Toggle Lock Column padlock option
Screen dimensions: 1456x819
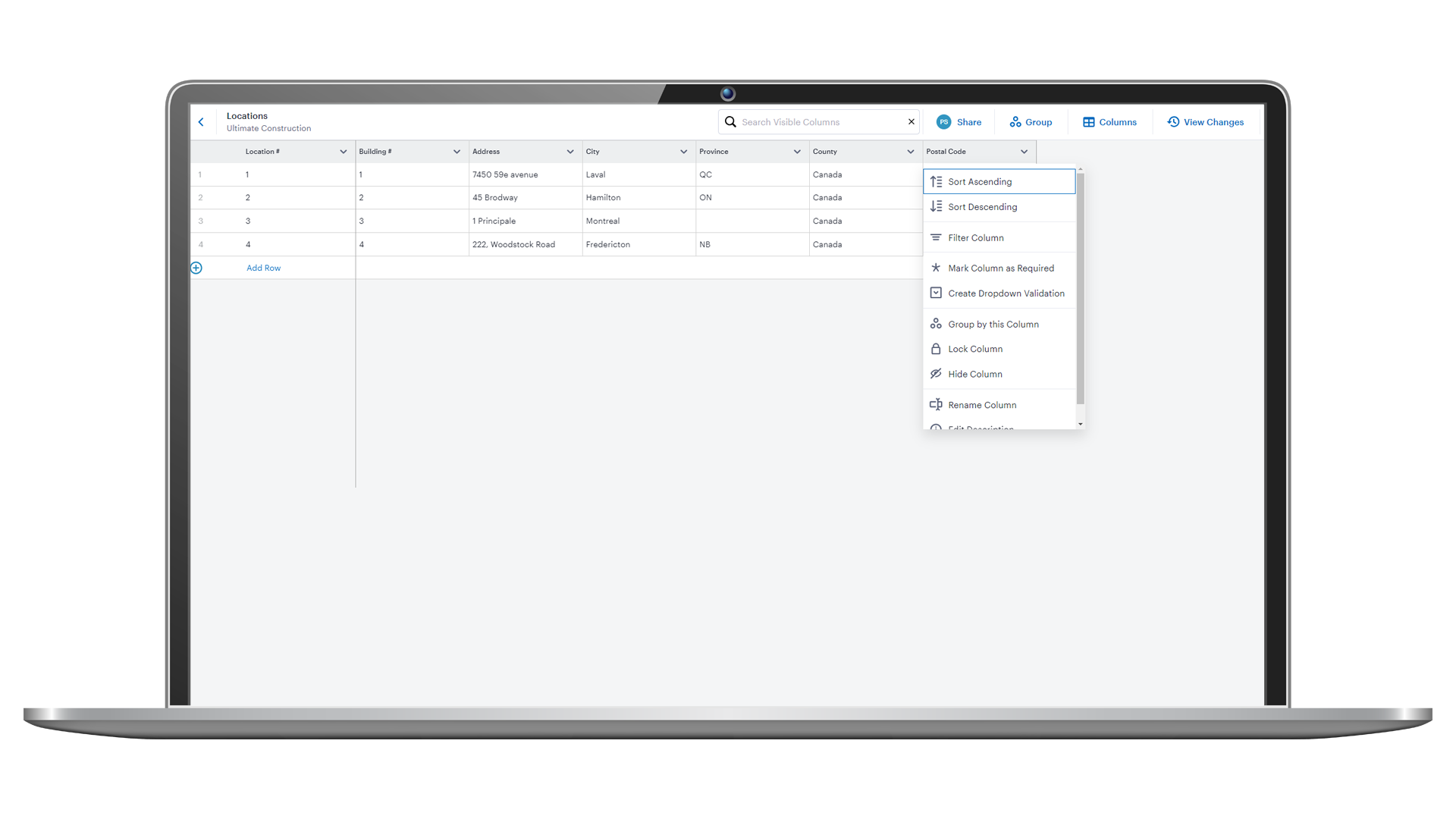[x=974, y=349]
